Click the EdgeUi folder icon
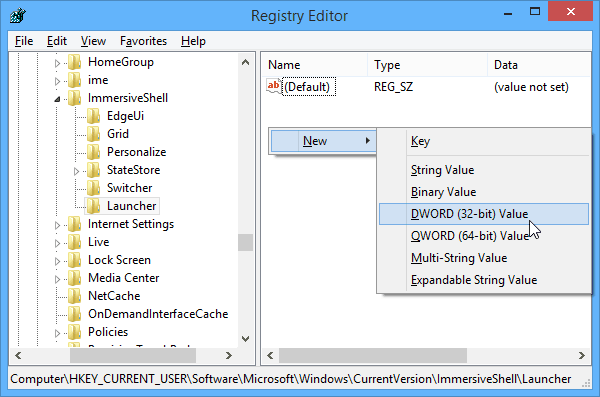 coord(94,116)
